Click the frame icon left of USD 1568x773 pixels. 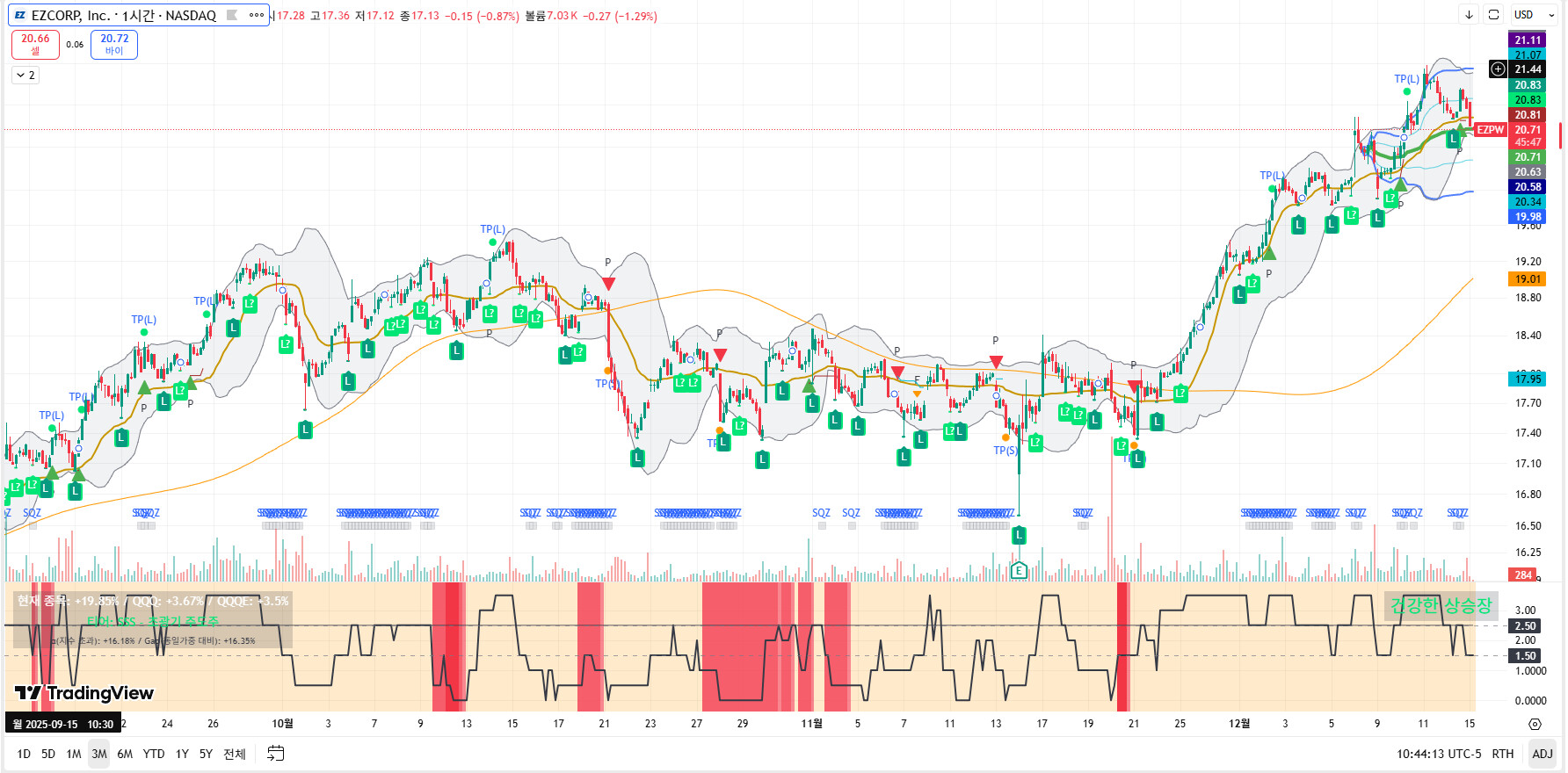point(1493,15)
